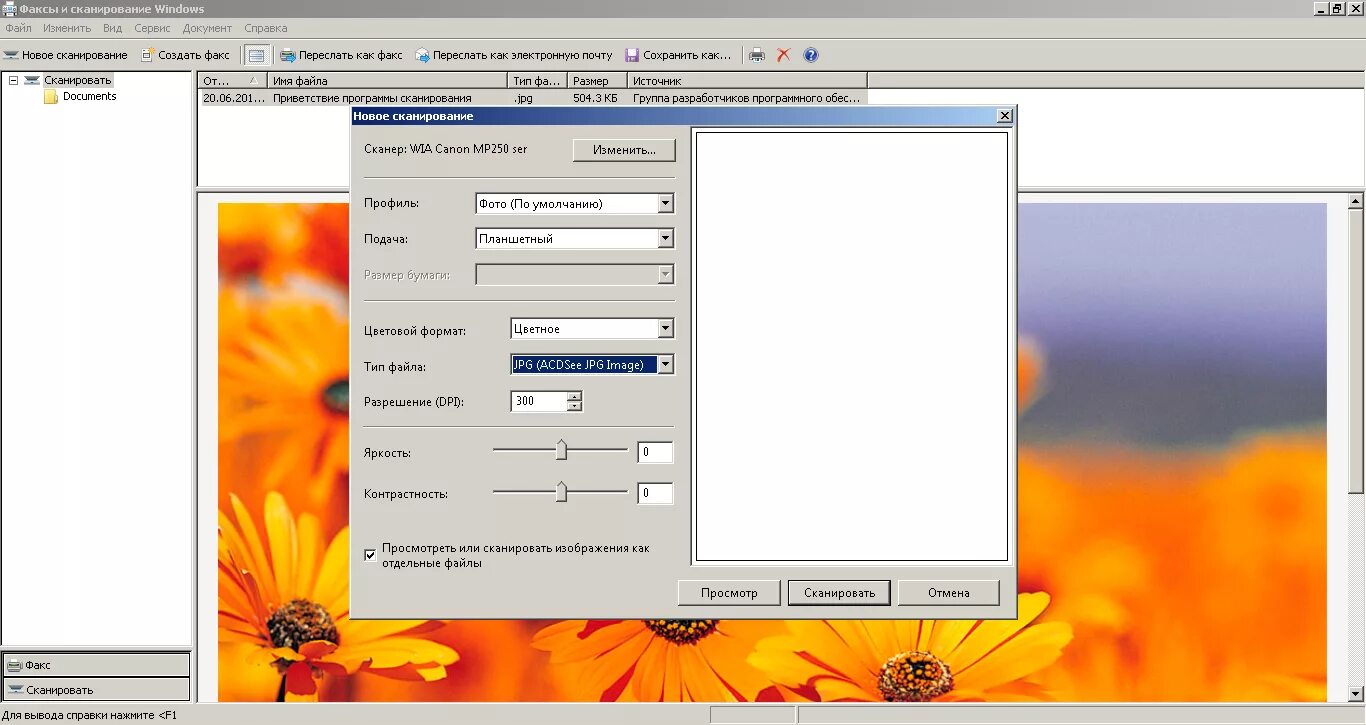This screenshot has width=1366, height=725.
Task: Toggle the separate-files scan checkbox
Action: pyautogui.click(x=371, y=555)
